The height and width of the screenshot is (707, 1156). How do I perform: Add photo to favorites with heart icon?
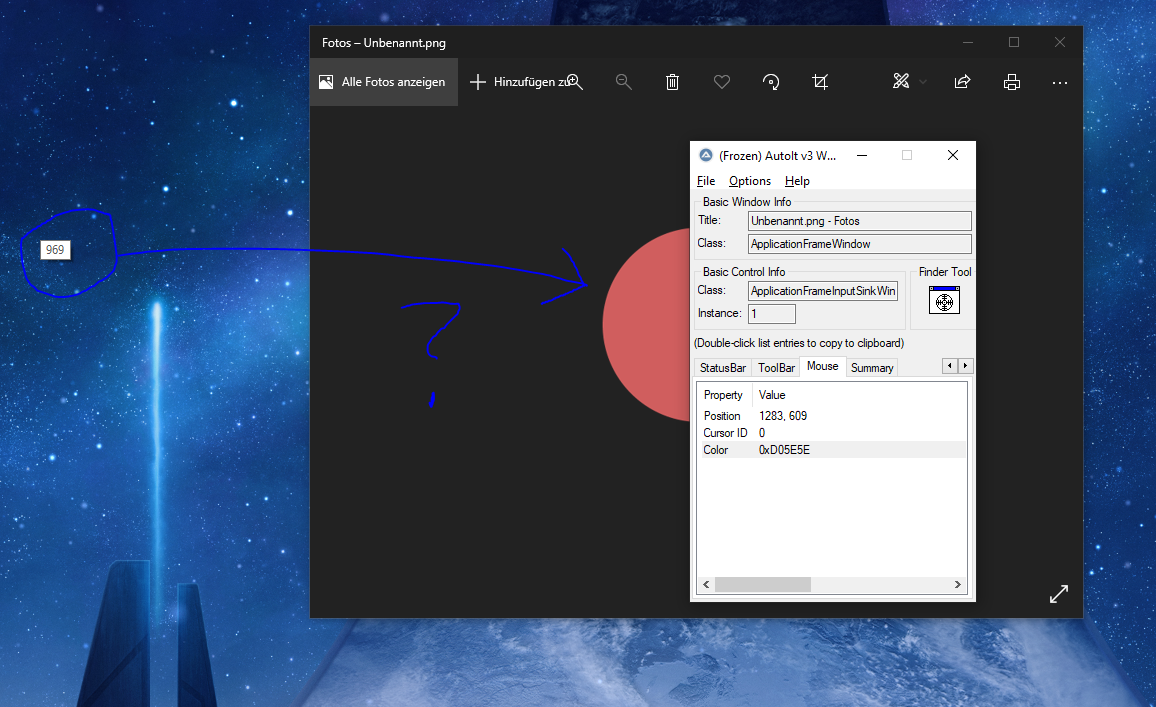722,82
